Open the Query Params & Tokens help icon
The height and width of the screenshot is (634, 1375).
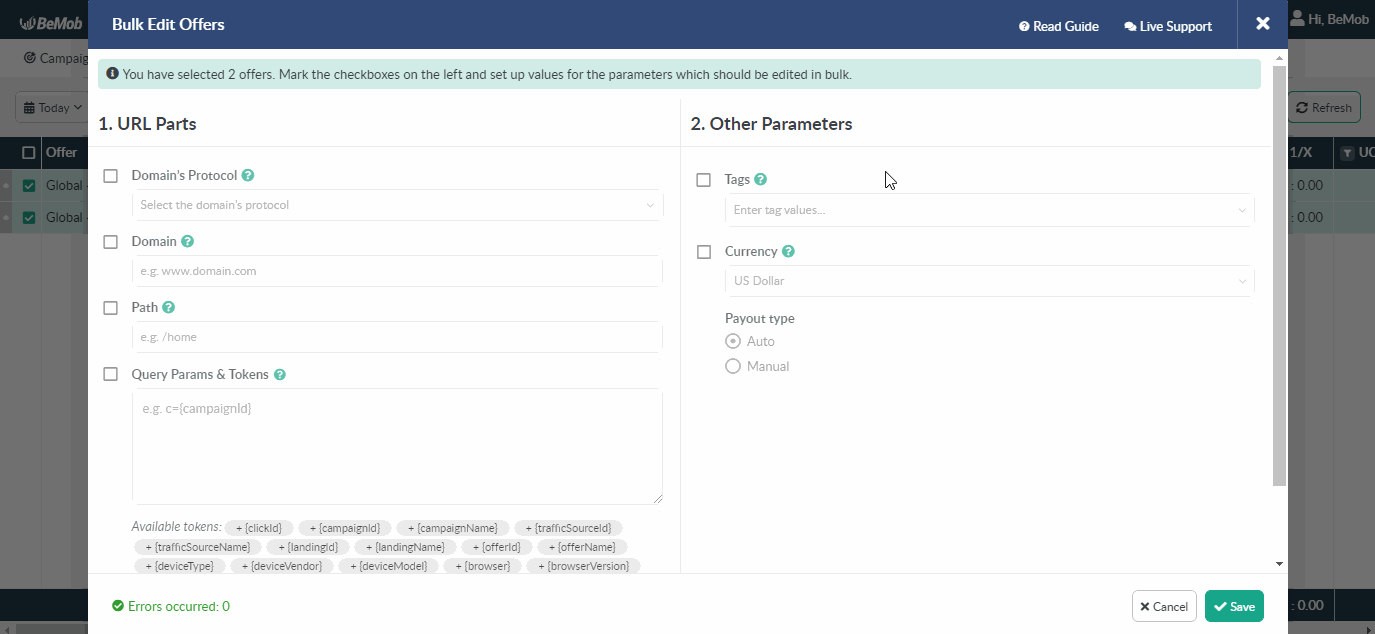point(279,373)
